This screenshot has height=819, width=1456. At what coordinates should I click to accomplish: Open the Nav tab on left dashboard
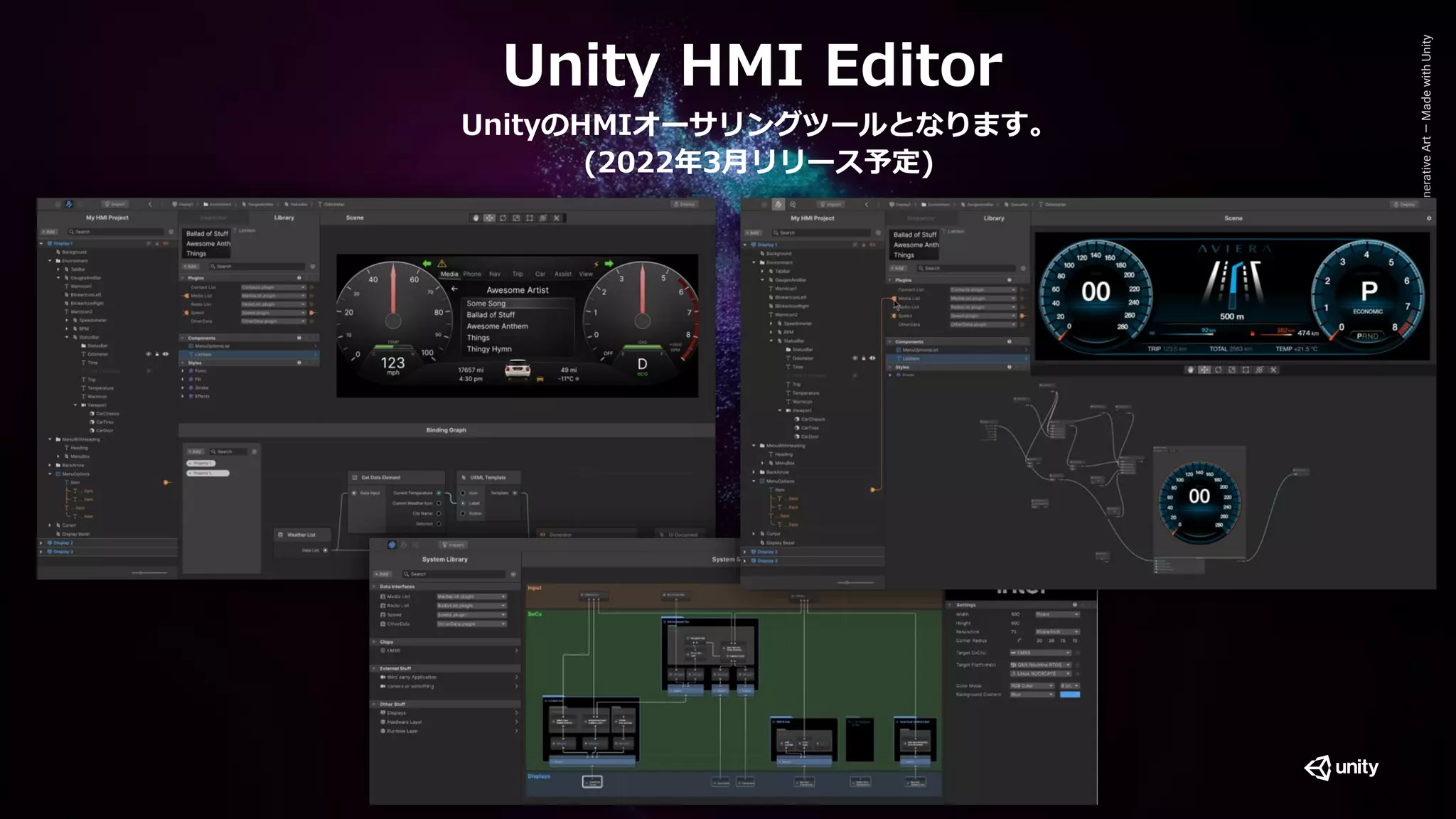495,274
